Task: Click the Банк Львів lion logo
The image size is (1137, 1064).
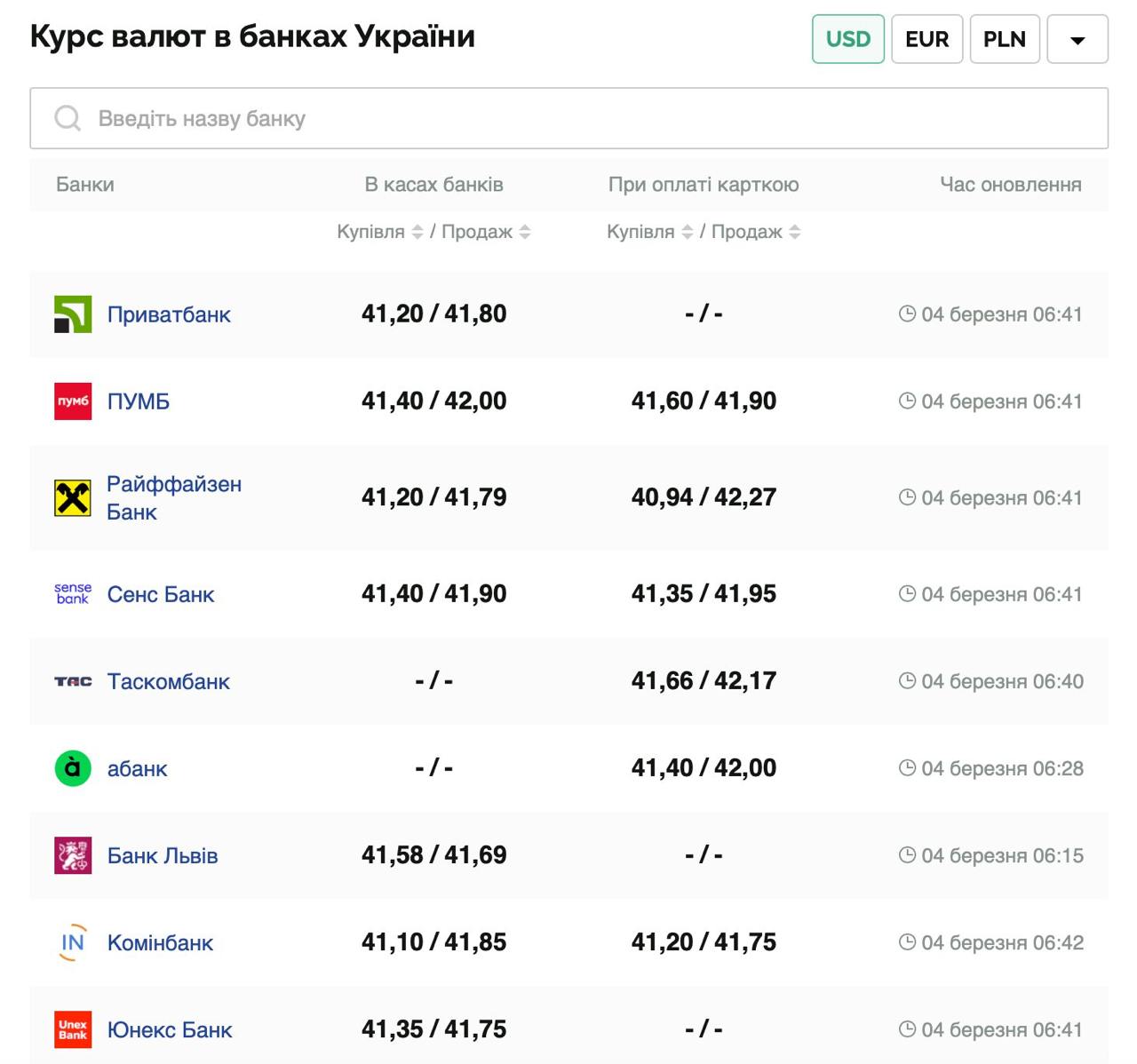Action: (x=73, y=855)
